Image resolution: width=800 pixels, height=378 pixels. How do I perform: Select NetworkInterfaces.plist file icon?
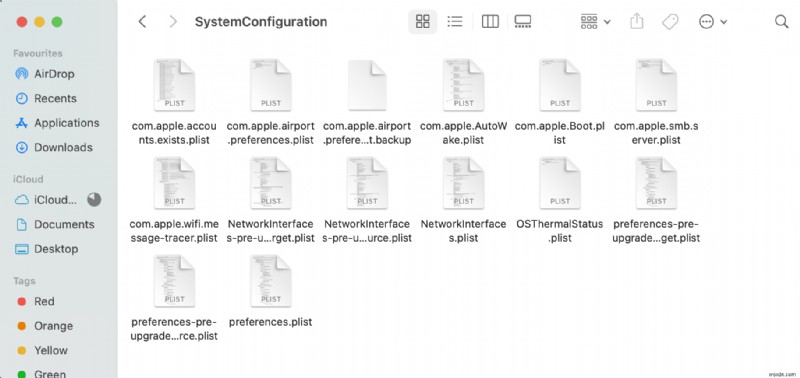pos(463,183)
